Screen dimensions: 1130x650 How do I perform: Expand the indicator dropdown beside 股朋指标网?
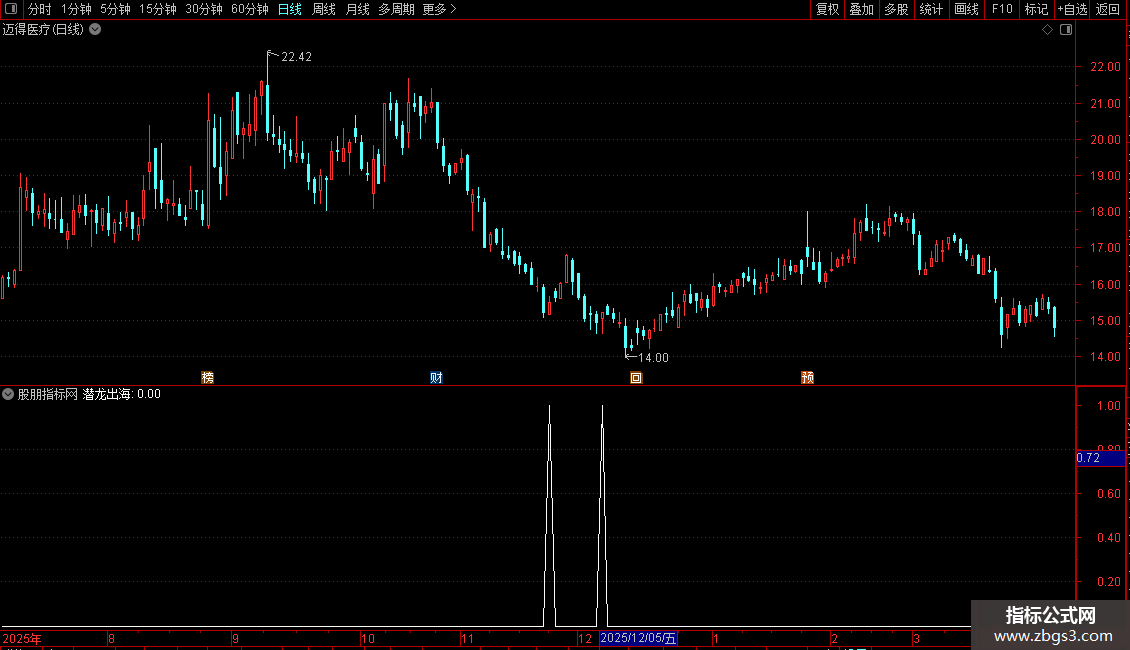(x=8, y=394)
